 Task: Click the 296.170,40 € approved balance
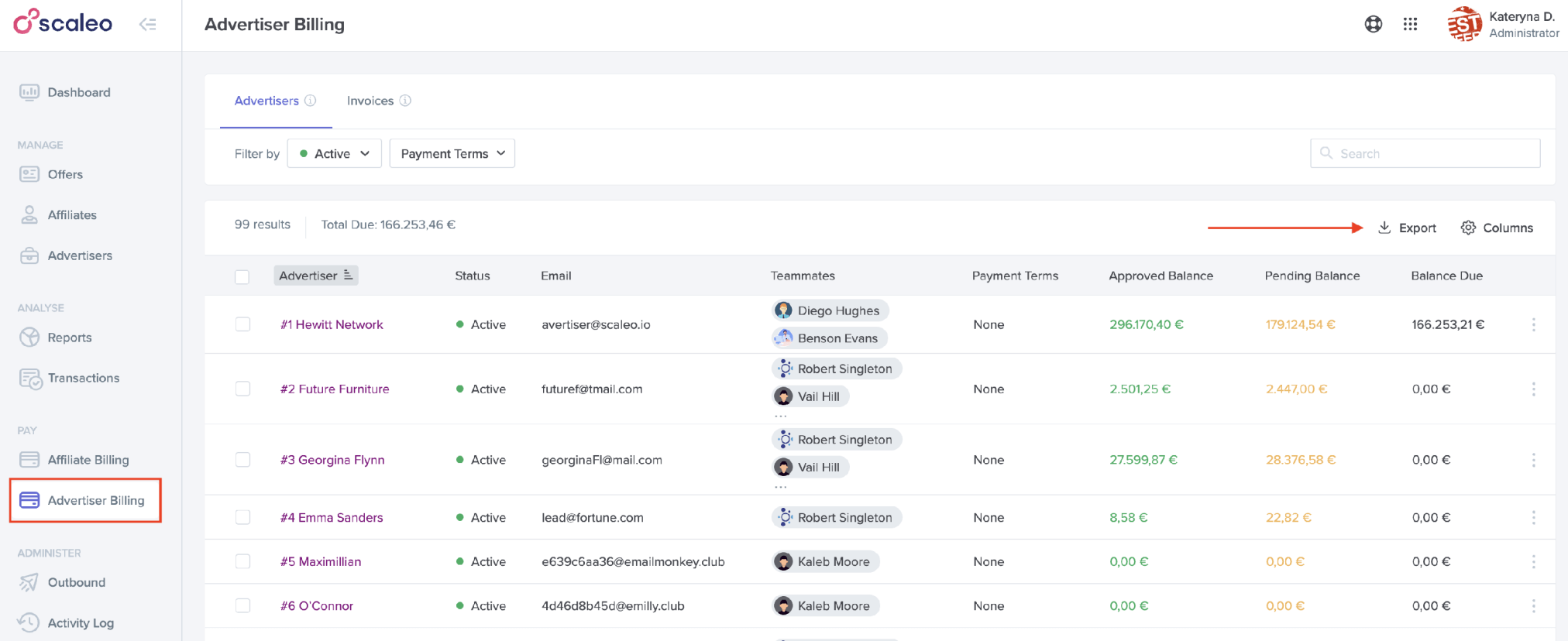[1147, 324]
